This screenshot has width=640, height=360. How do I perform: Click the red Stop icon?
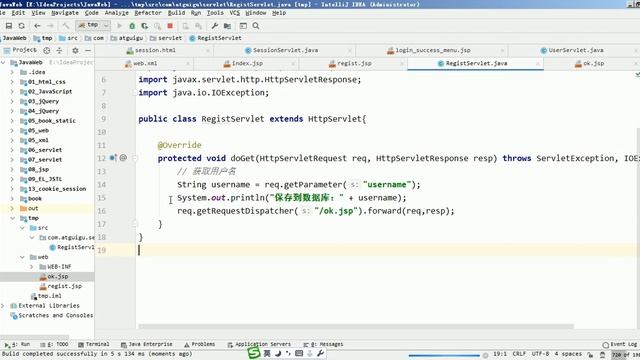170,26
